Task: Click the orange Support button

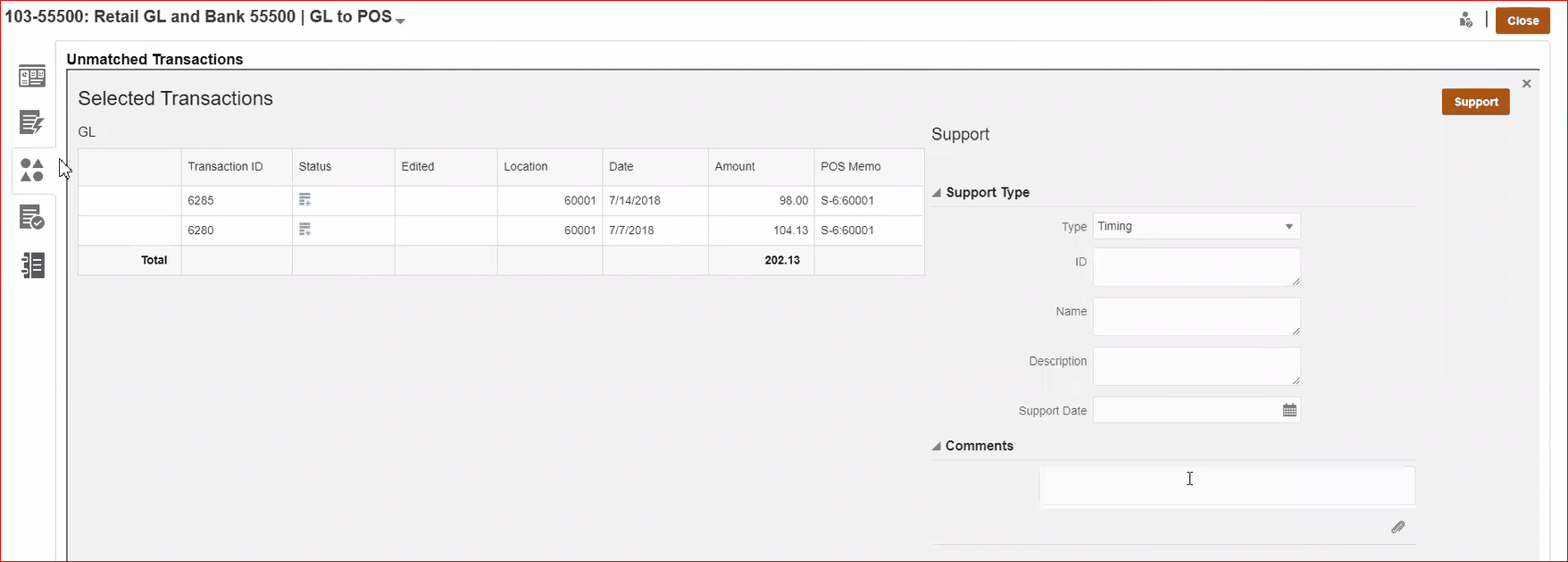Action: tap(1476, 102)
